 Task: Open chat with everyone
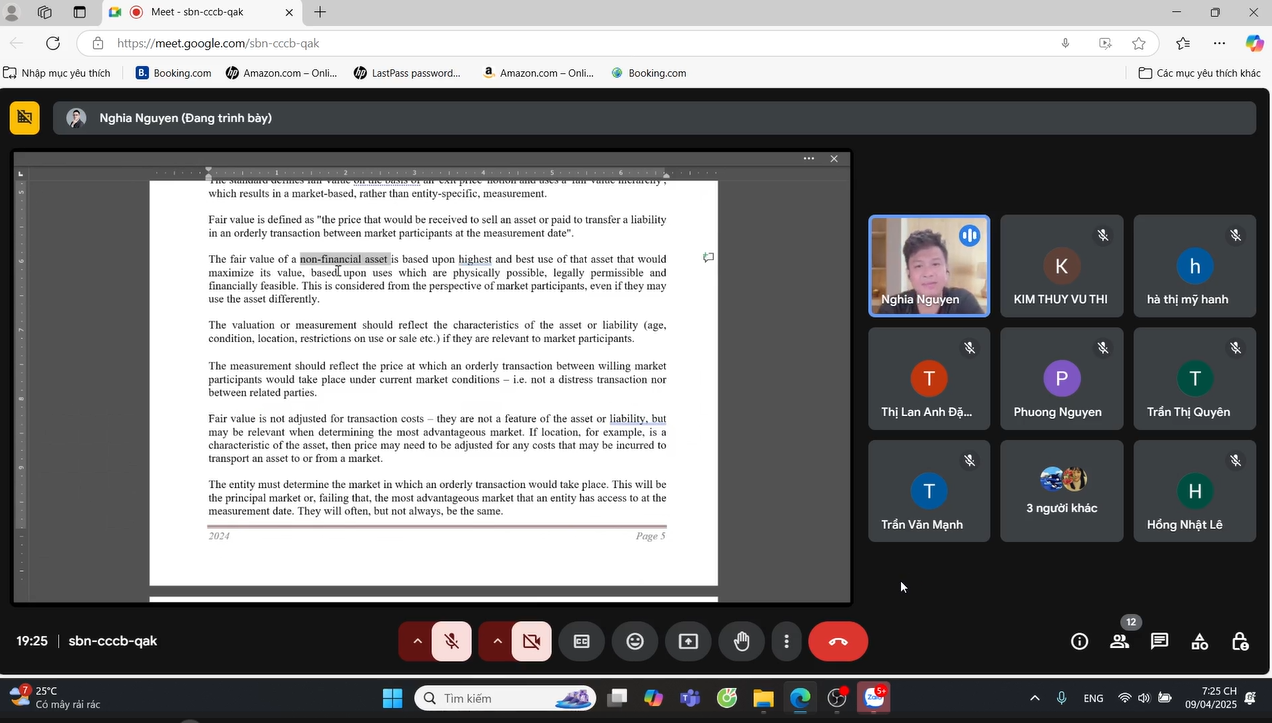click(1159, 641)
